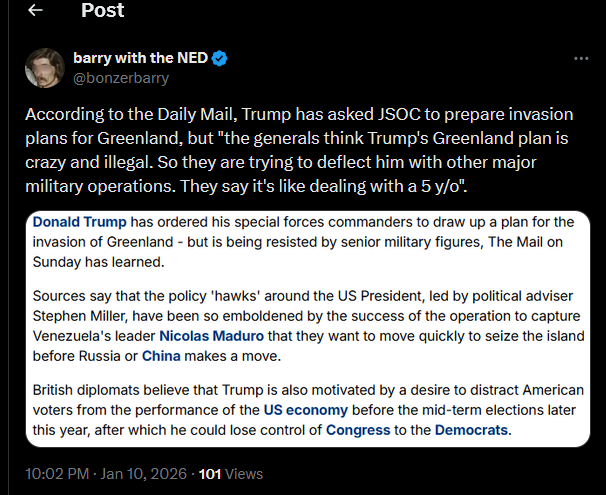Image resolution: width=606 pixels, height=495 pixels.
Task: Click the 'Donald Trump' link in the article
Action: [x=82, y=221]
